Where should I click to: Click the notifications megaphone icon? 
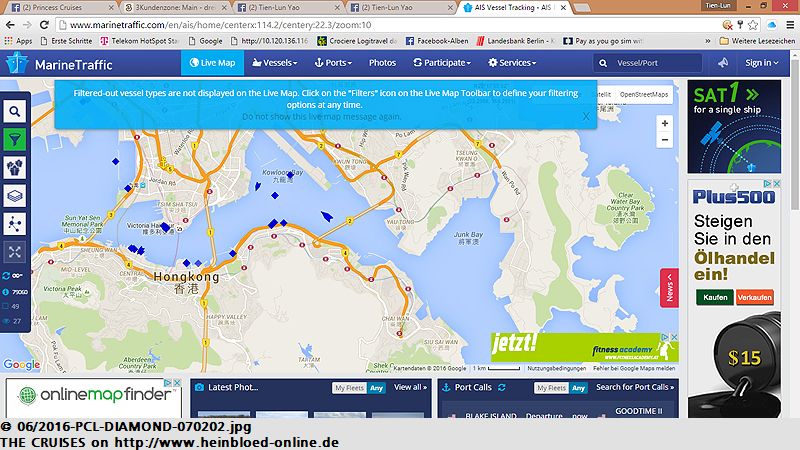coord(723,63)
